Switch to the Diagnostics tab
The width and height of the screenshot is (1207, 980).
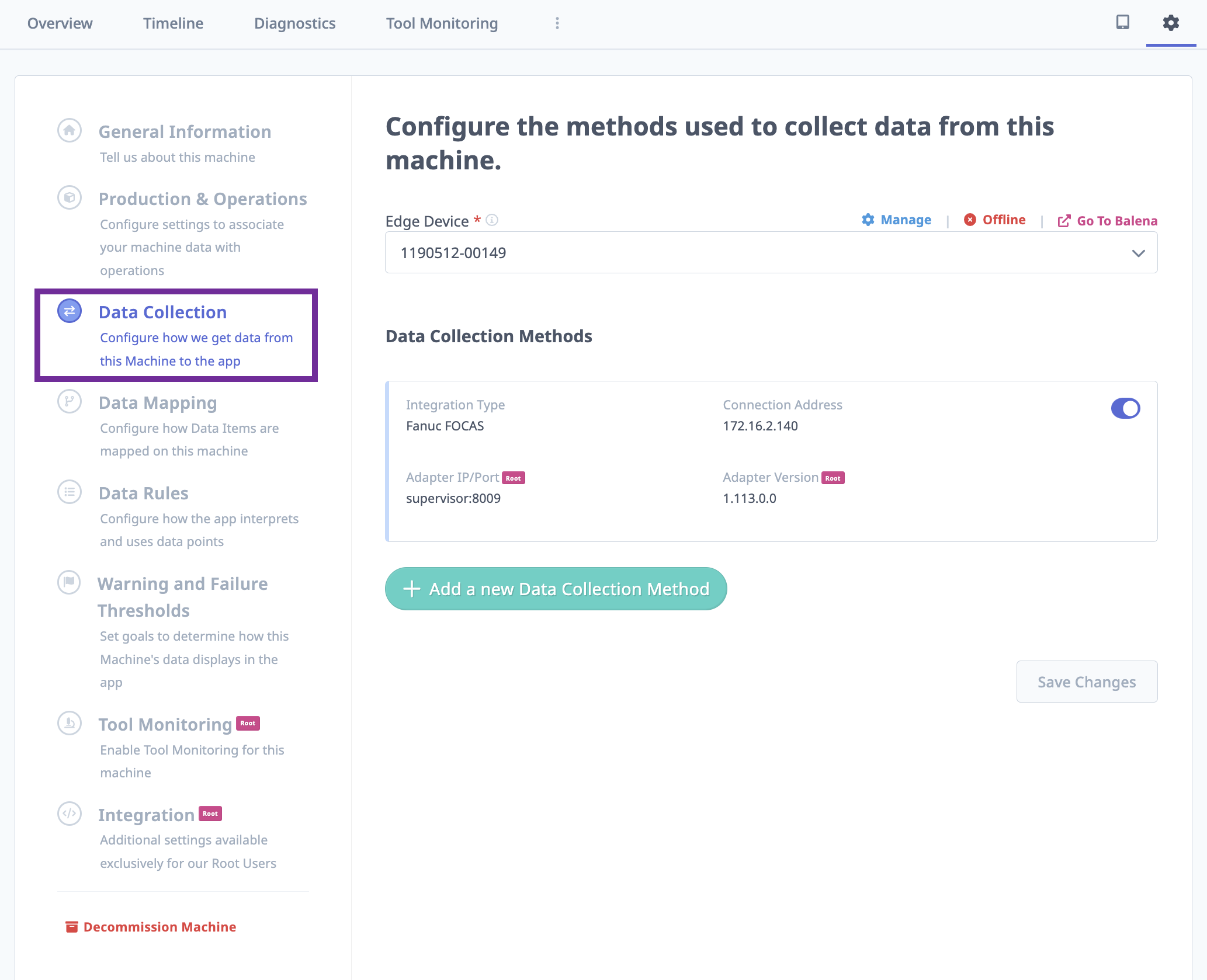294,23
